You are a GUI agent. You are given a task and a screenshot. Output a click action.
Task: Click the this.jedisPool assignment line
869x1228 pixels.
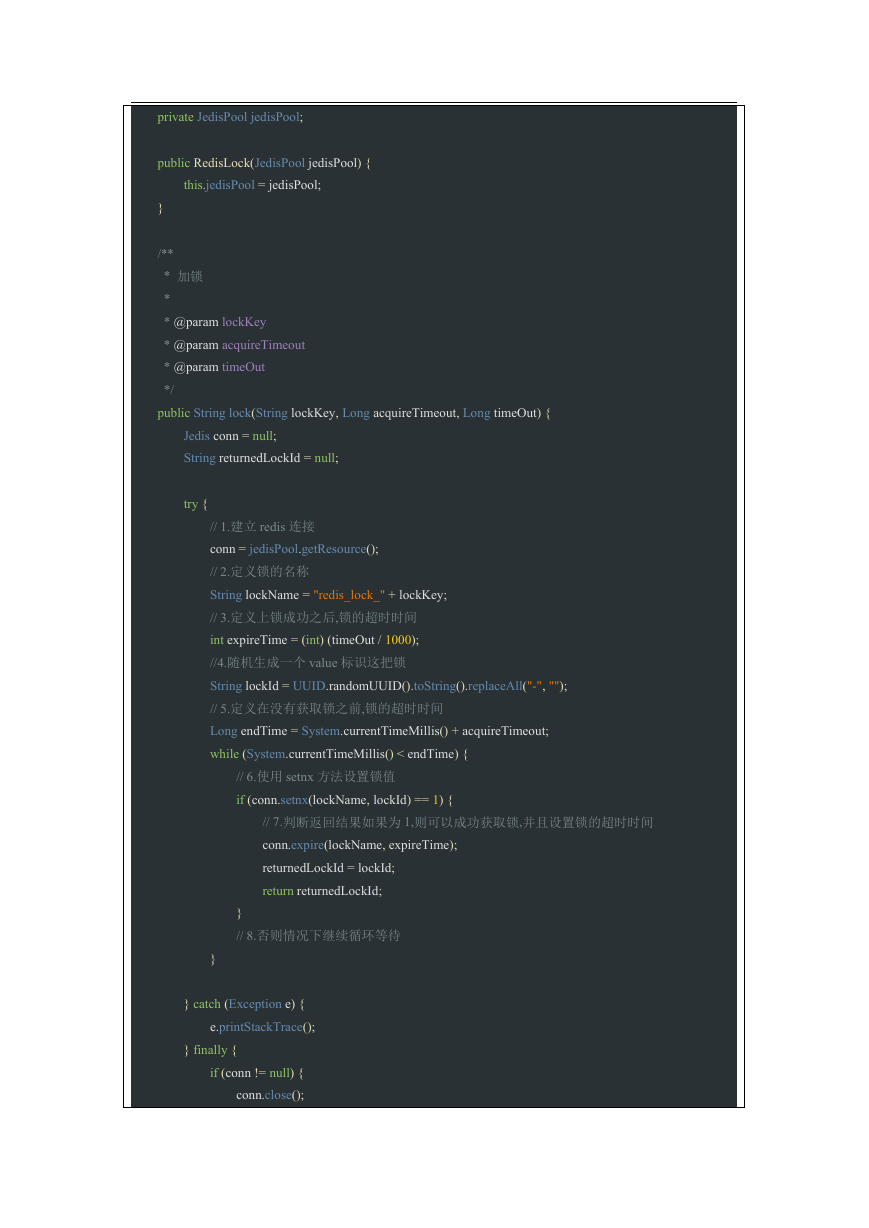(252, 185)
